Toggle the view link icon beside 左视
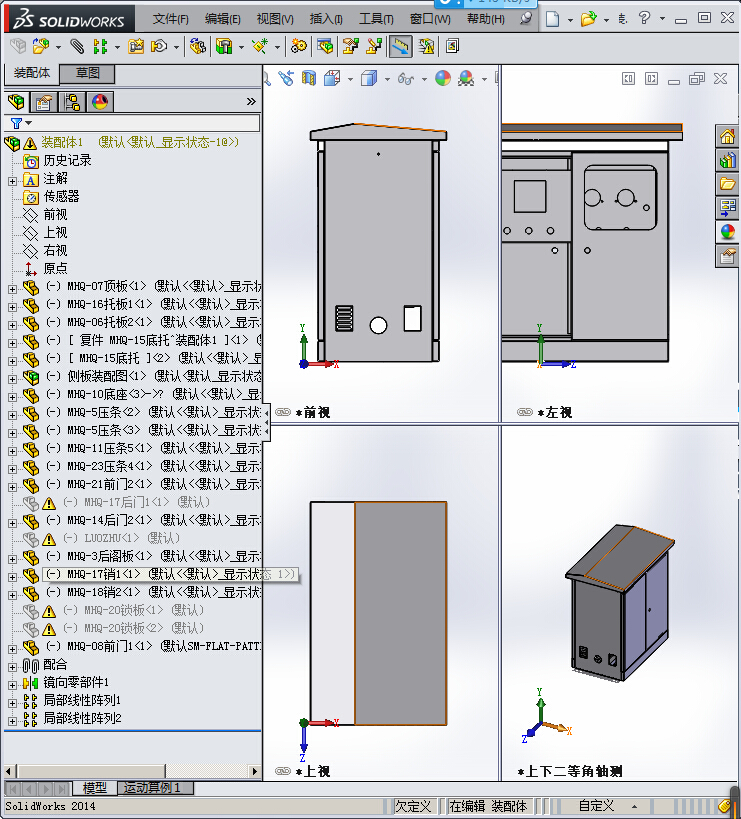The image size is (741, 819). pyautogui.click(x=525, y=413)
